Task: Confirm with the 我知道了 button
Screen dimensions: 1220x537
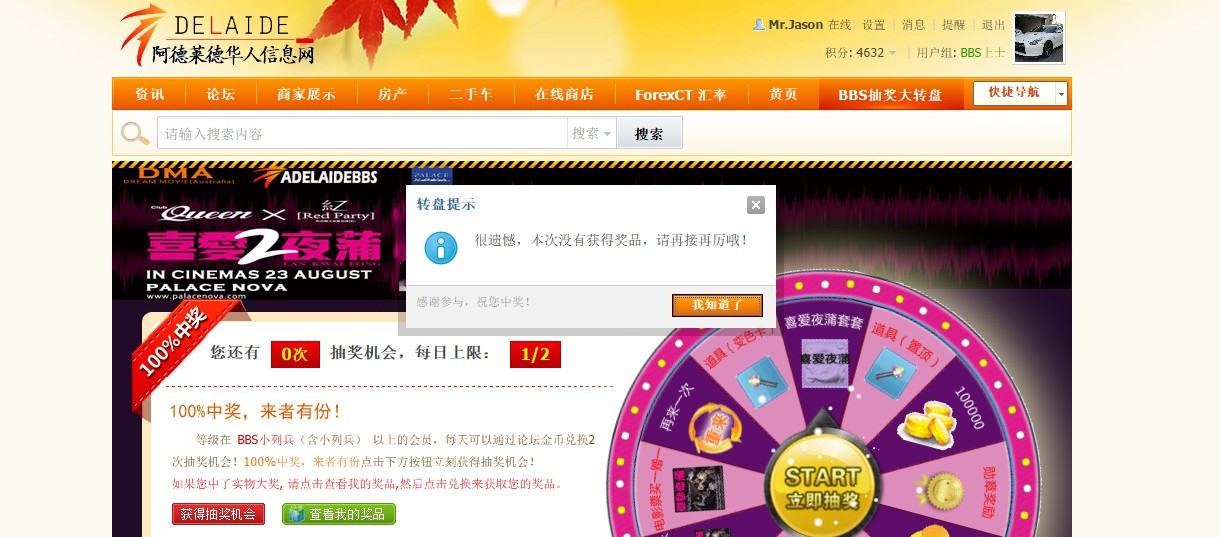Action: click(x=717, y=305)
